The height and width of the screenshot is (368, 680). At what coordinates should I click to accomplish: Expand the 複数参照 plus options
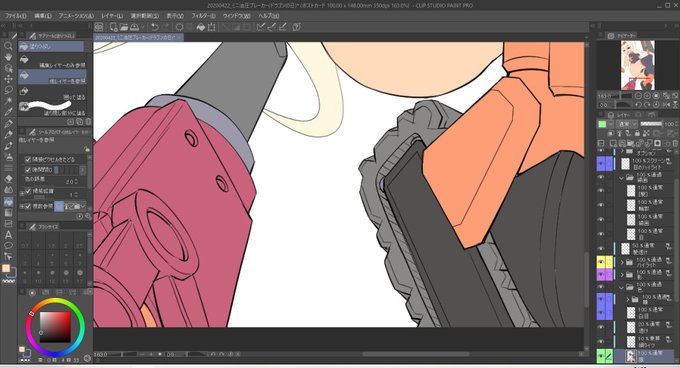(22, 207)
